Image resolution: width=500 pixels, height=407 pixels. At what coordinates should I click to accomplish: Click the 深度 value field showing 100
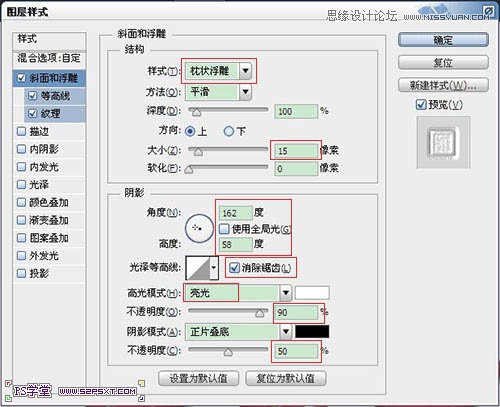coord(296,111)
